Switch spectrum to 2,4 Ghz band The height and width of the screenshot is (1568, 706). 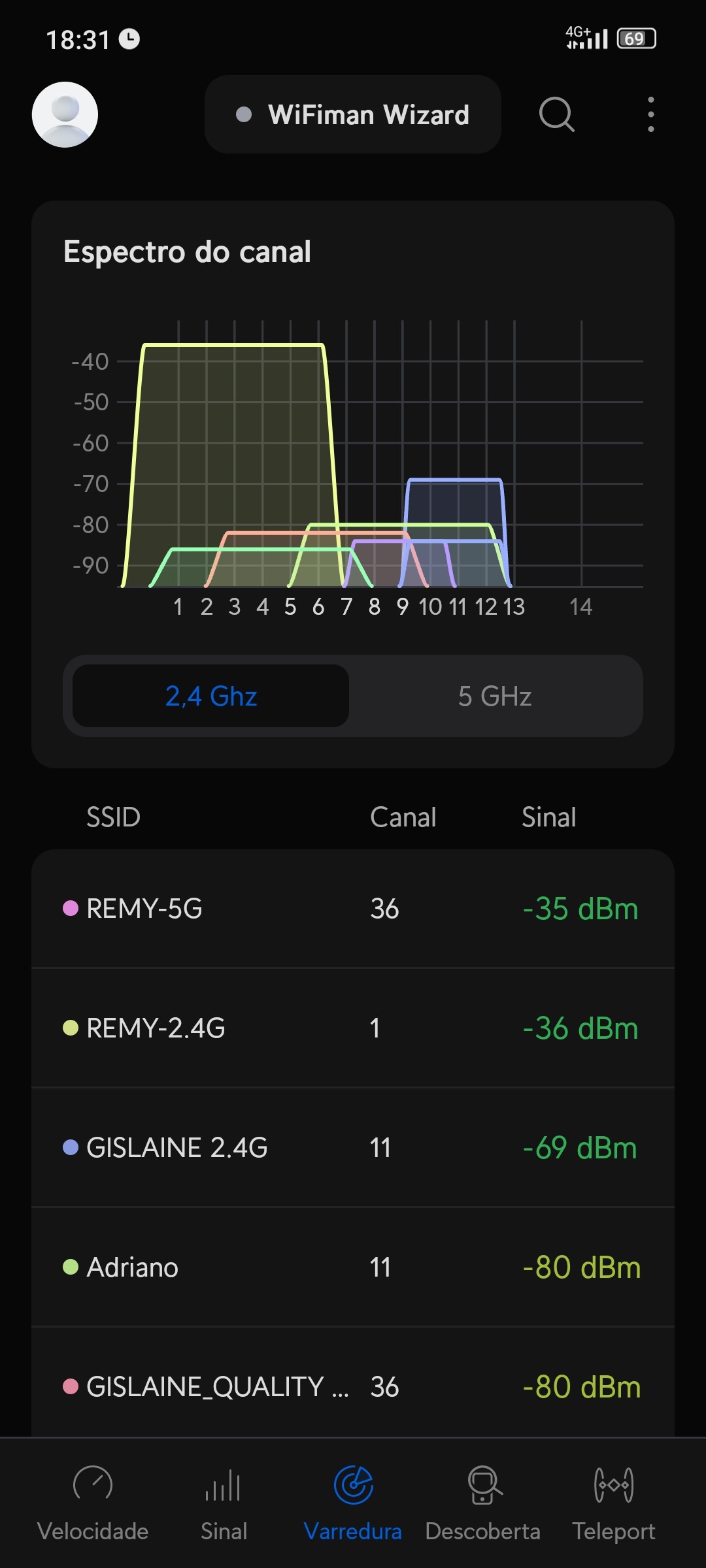click(210, 696)
